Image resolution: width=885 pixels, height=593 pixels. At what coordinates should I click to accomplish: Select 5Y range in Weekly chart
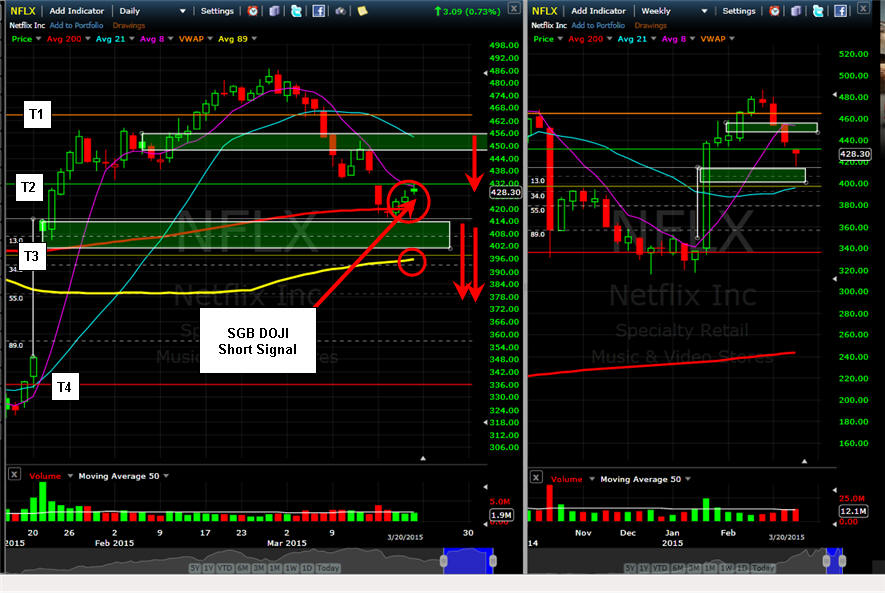pos(630,568)
